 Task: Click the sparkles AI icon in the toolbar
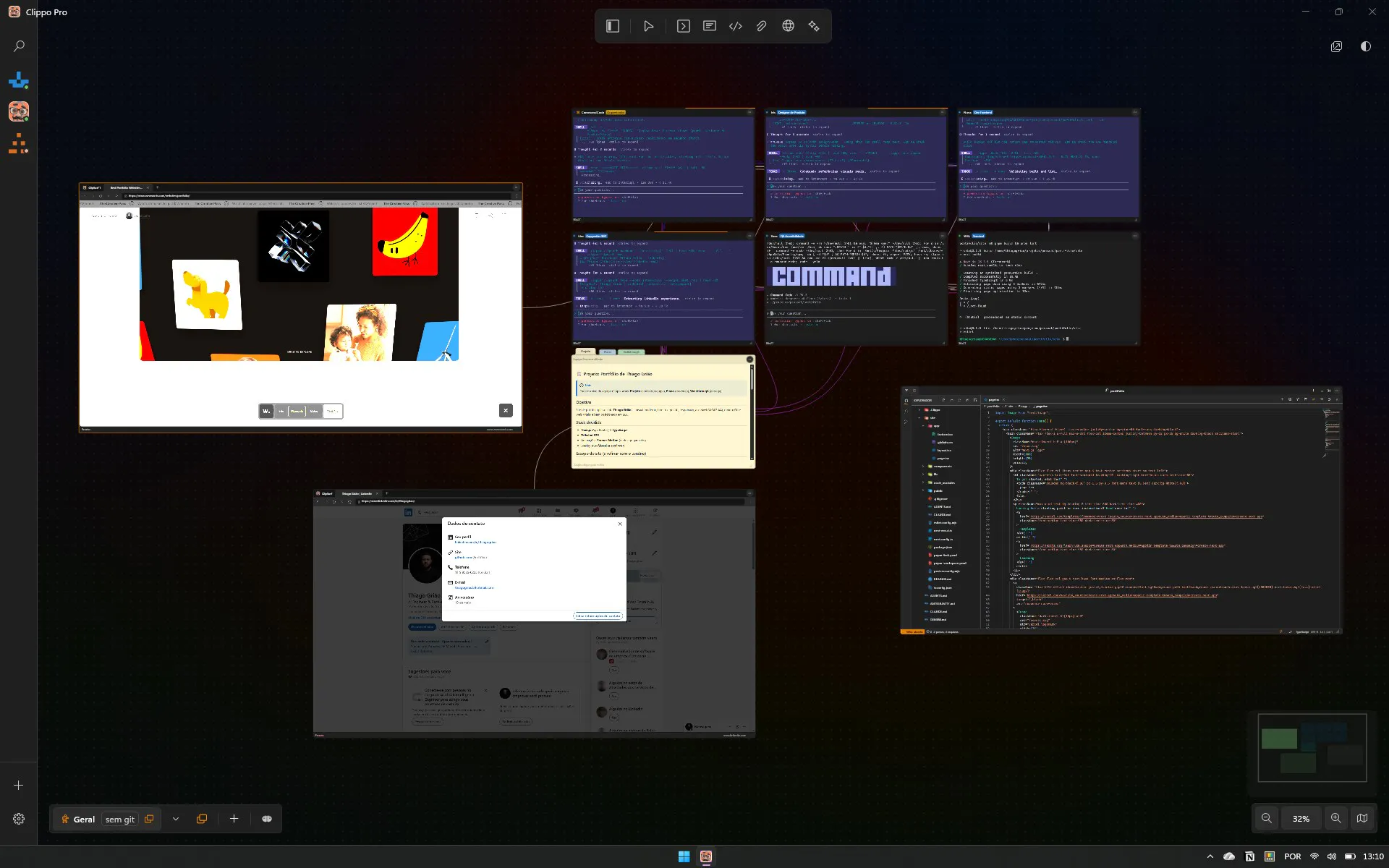(814, 26)
